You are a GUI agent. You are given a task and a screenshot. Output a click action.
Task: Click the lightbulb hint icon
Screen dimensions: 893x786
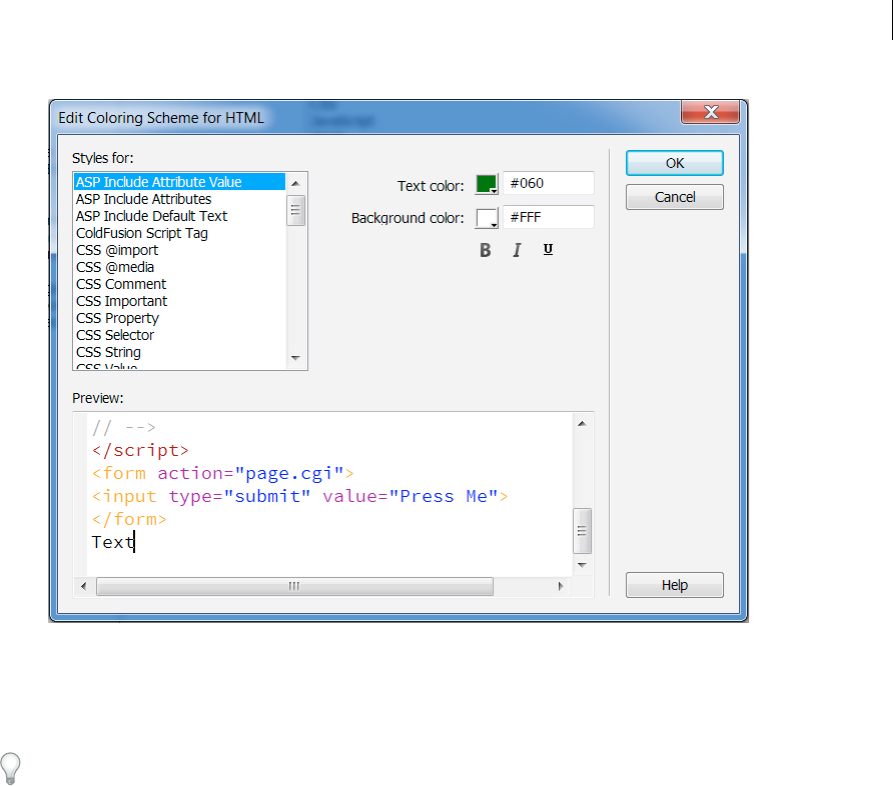pyautogui.click(x=10, y=768)
